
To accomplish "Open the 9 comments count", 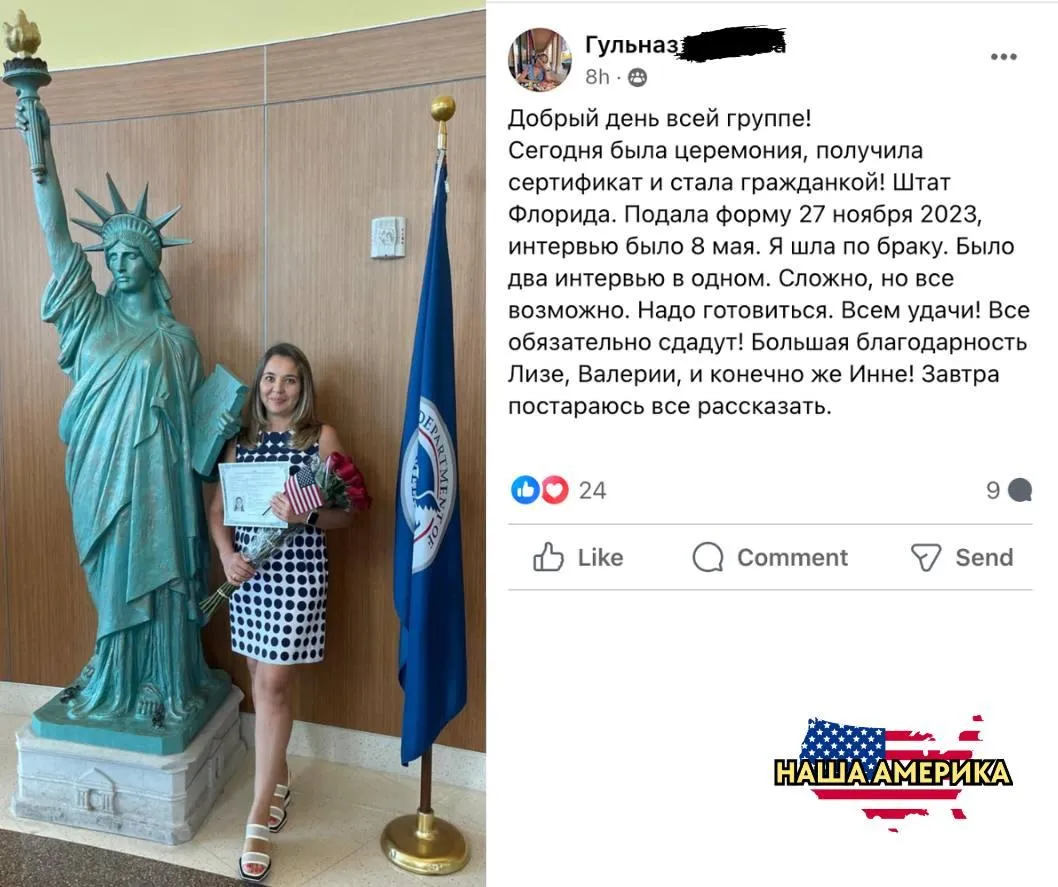I will coord(993,490).
